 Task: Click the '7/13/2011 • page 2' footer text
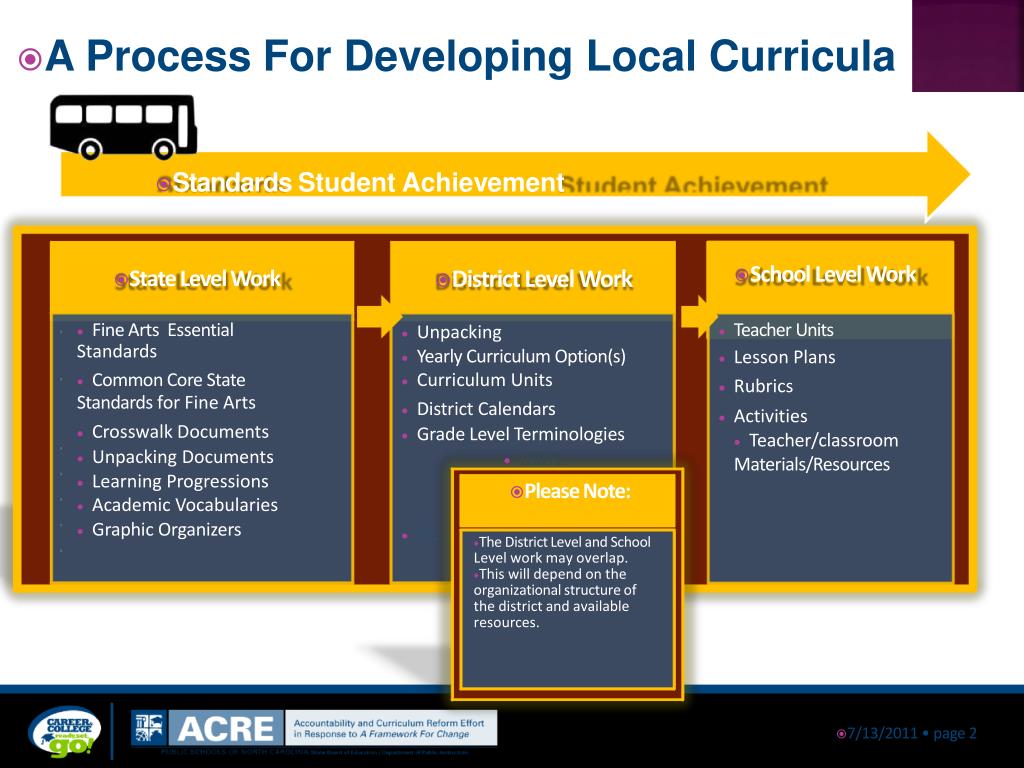pos(906,732)
